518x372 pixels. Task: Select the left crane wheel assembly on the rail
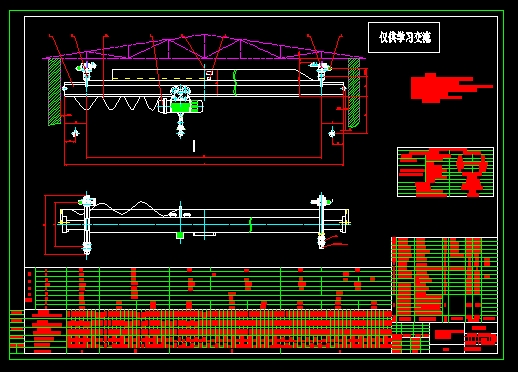point(86,73)
